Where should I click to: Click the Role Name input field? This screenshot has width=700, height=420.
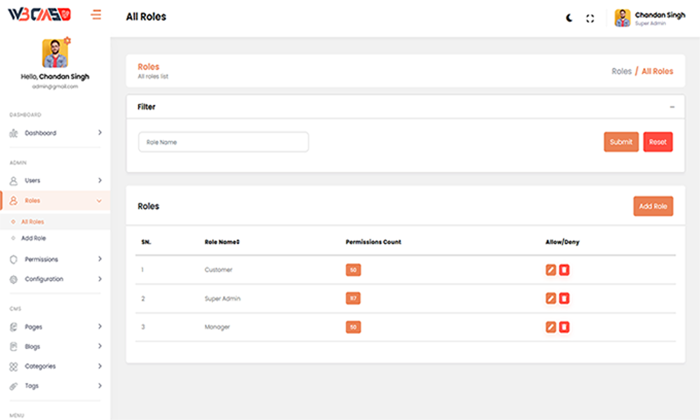click(223, 142)
